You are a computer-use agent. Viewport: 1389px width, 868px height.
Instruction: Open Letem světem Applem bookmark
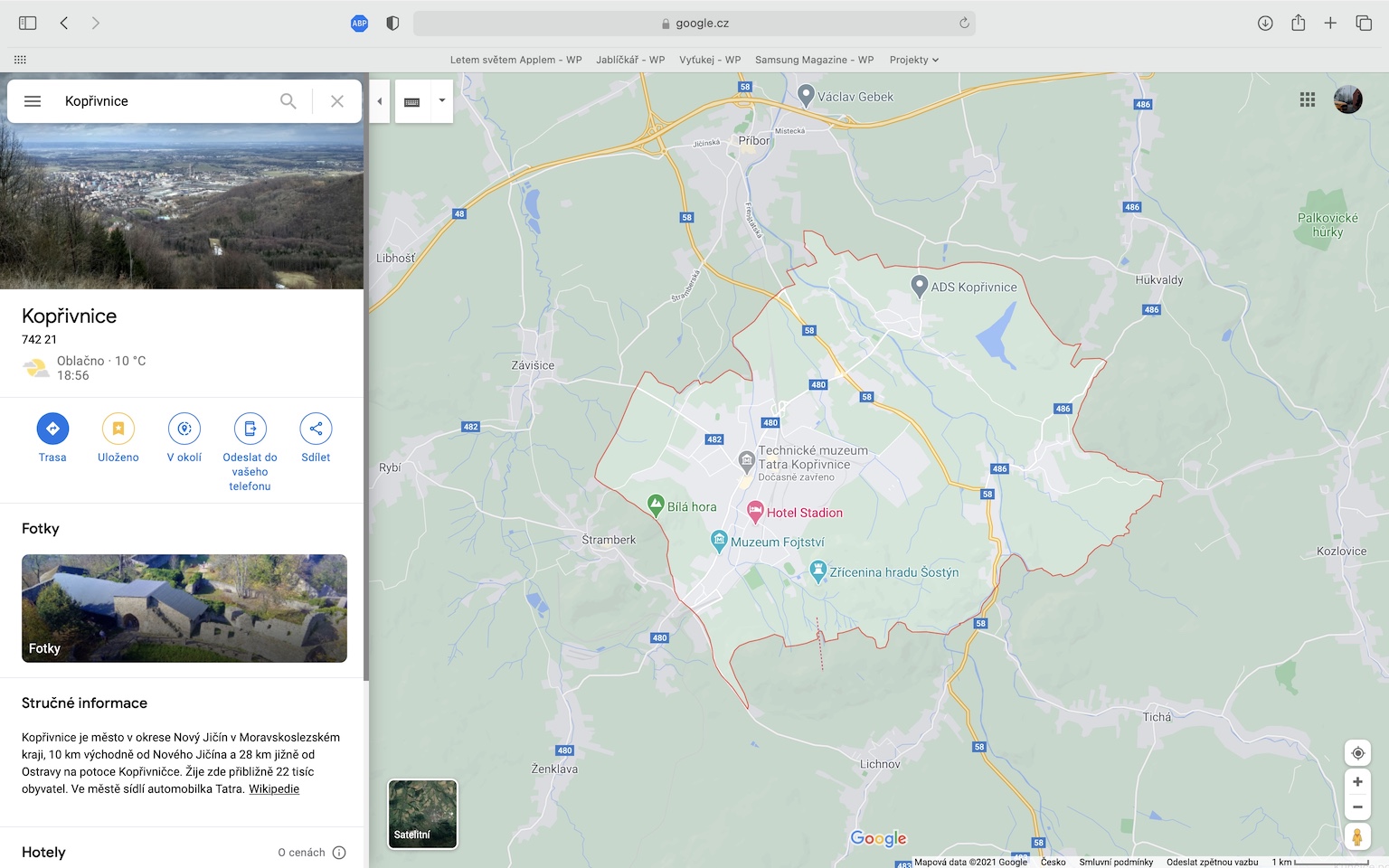pos(516,60)
